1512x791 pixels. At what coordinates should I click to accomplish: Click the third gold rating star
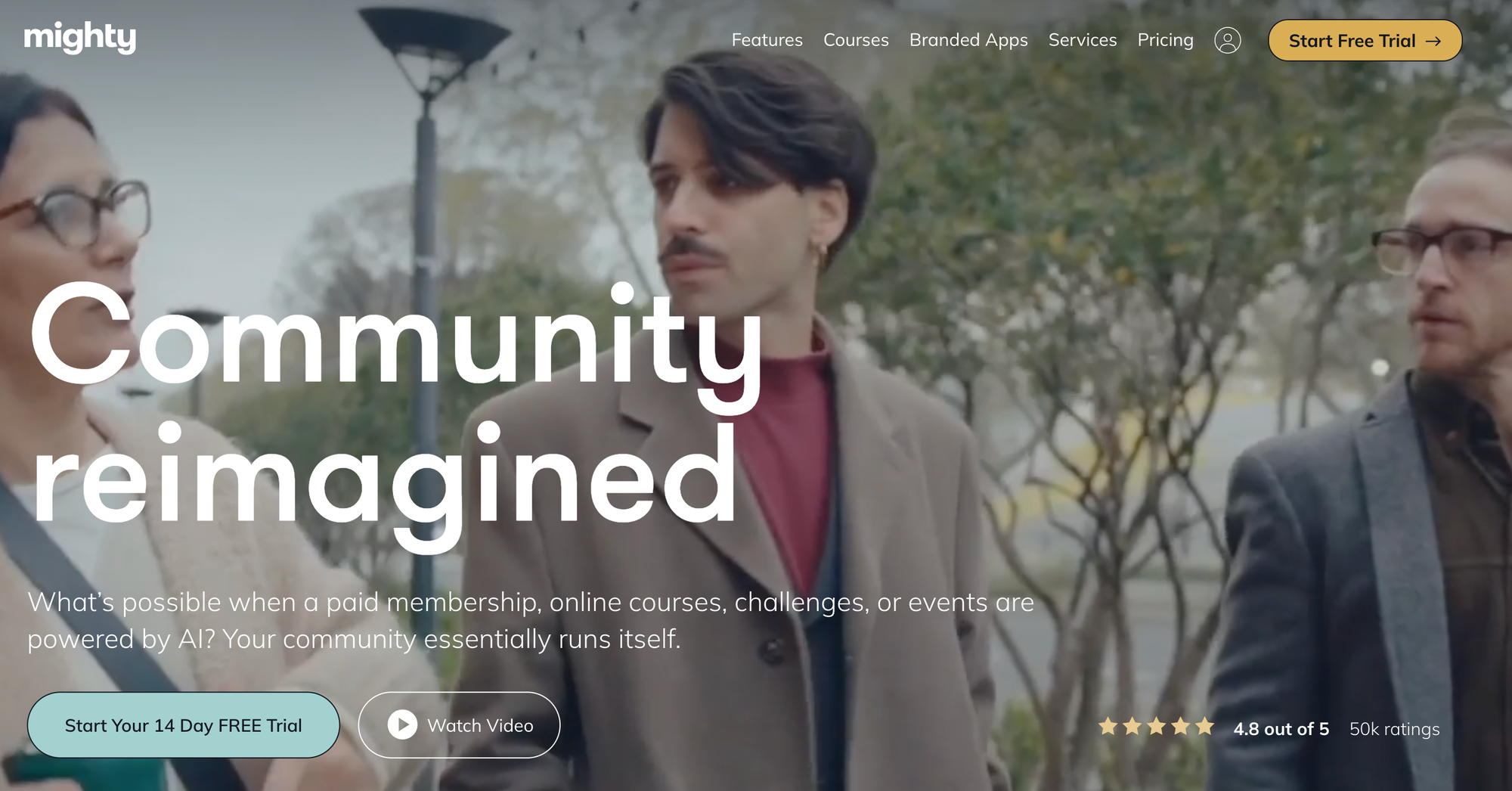1157,727
